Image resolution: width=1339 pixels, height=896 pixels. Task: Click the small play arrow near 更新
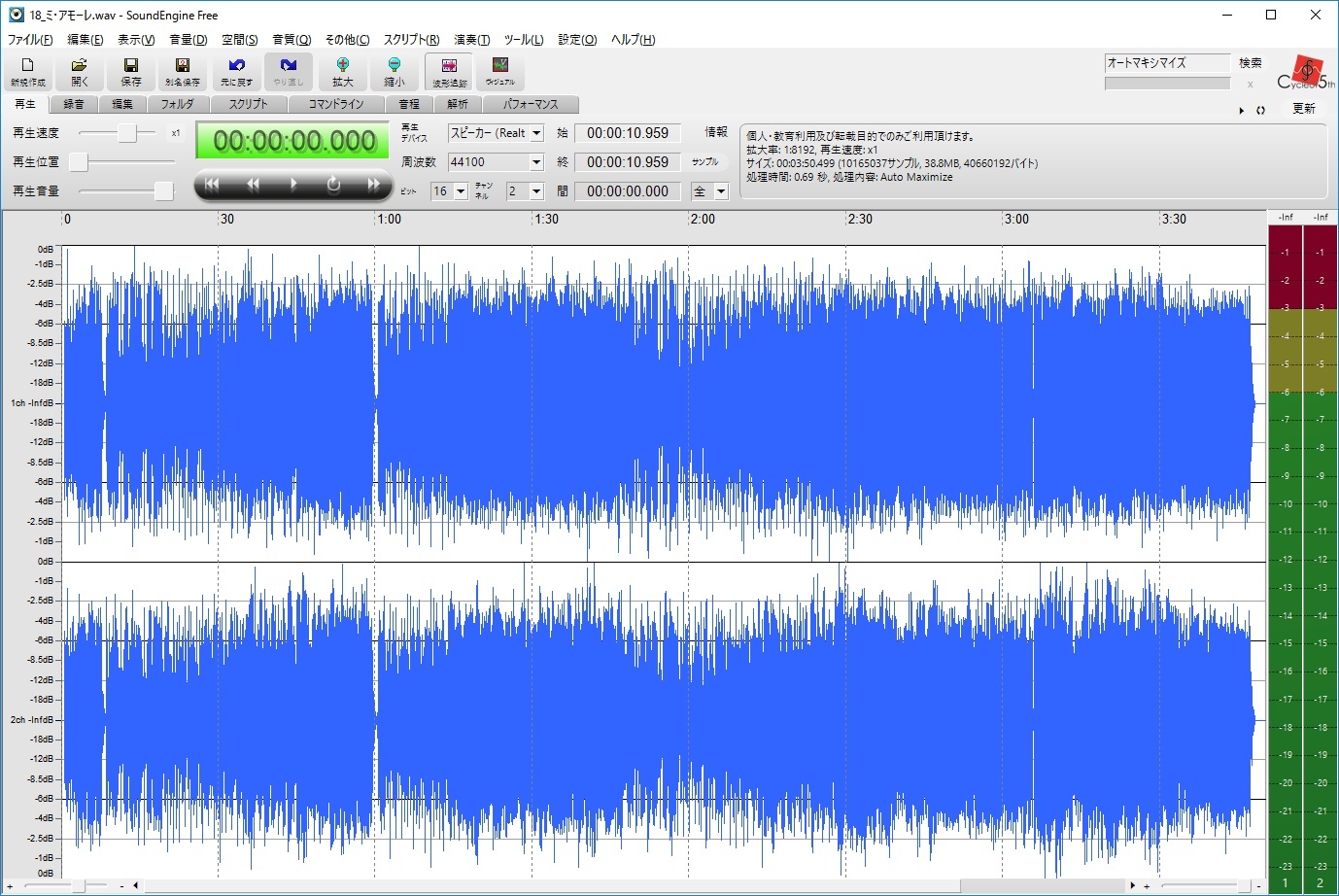point(1242,110)
